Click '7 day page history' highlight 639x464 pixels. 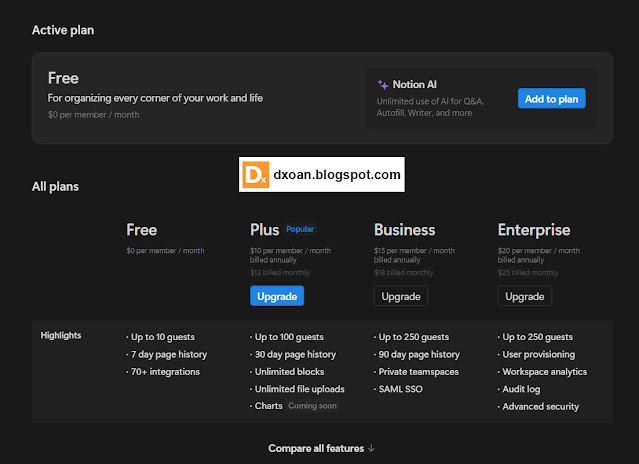pos(169,354)
